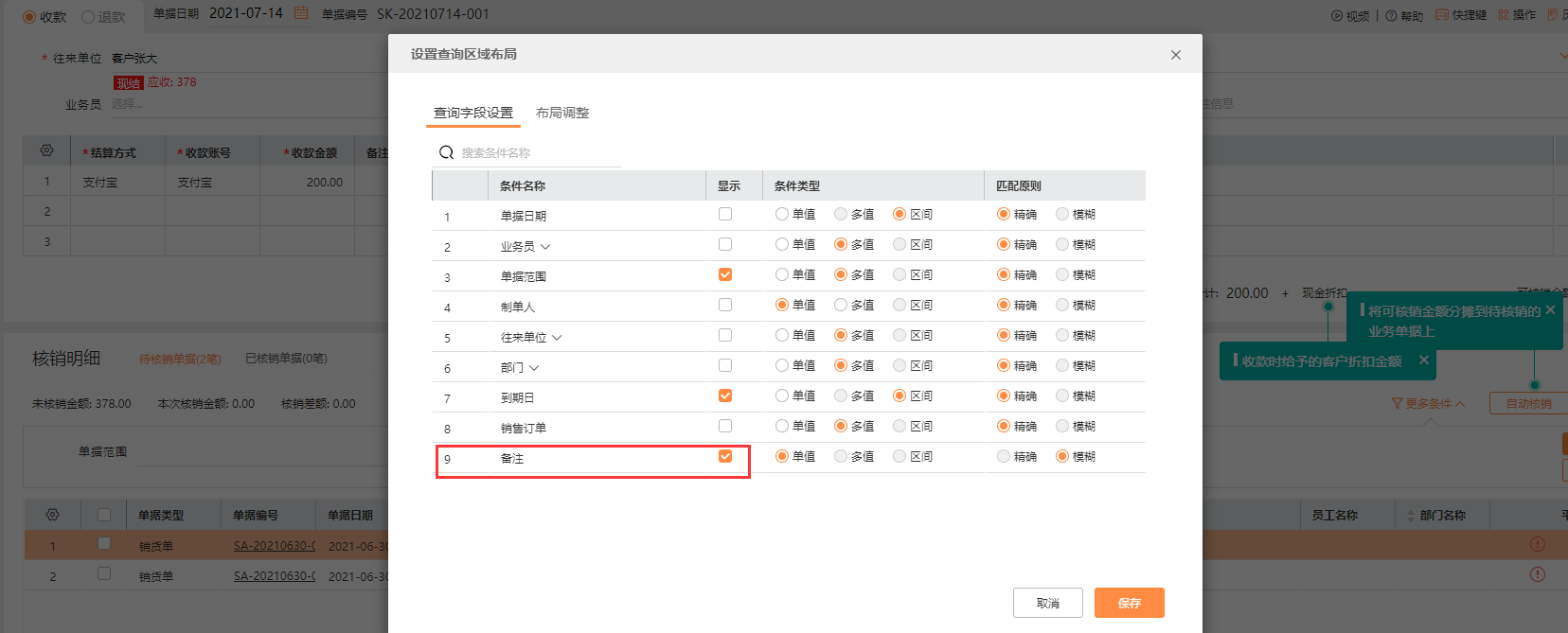Open 帮助 help icon in top bar
This screenshot has width=1568, height=633.
point(1391,15)
